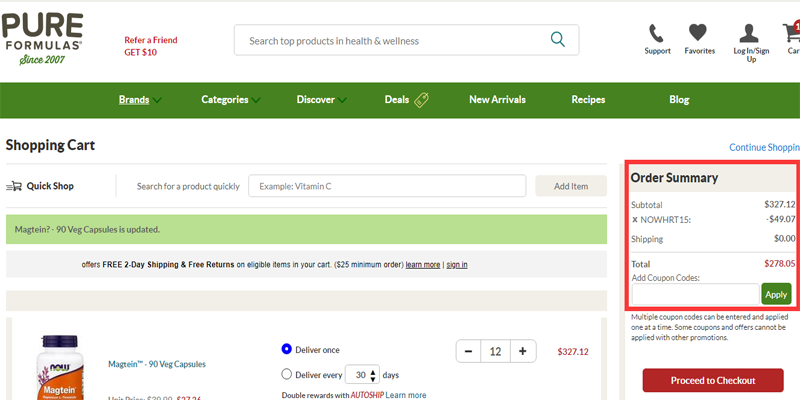800x400 pixels.
Task: Open the Deals menu item
Action: [406, 100]
